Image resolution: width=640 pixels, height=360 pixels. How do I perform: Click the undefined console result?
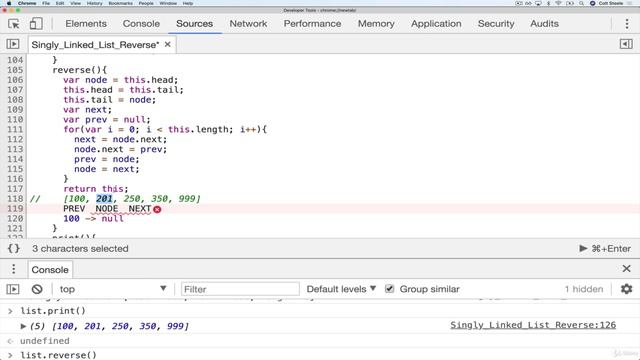tap(45, 341)
